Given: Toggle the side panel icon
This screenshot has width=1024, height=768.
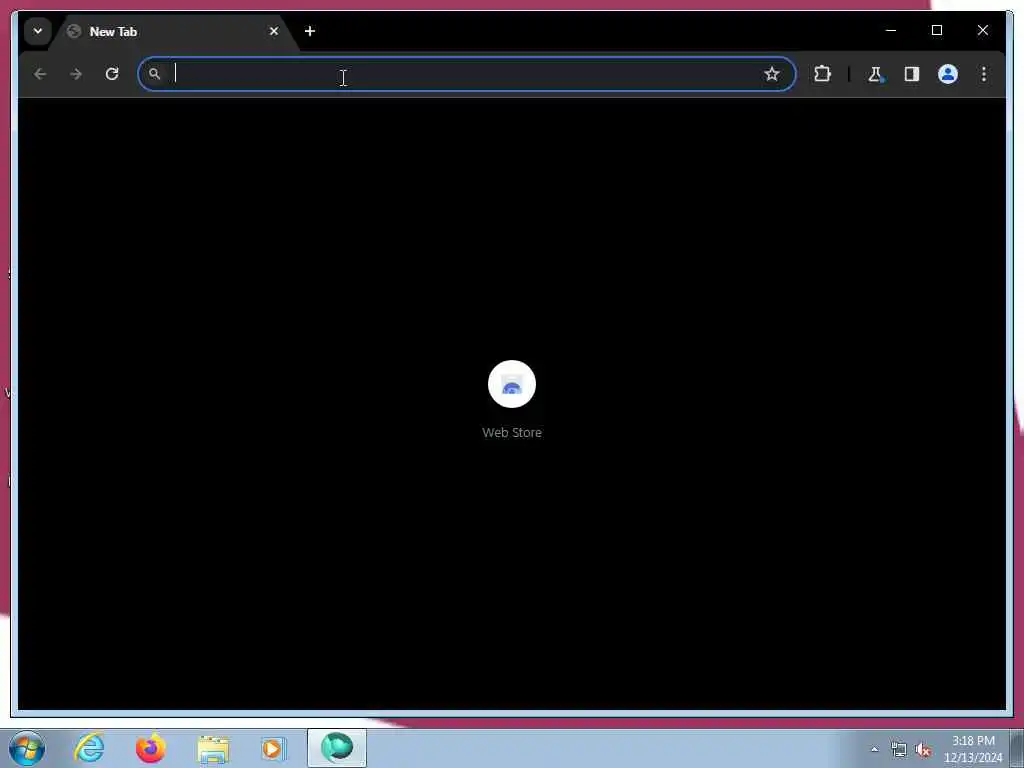Looking at the screenshot, I should click(912, 74).
